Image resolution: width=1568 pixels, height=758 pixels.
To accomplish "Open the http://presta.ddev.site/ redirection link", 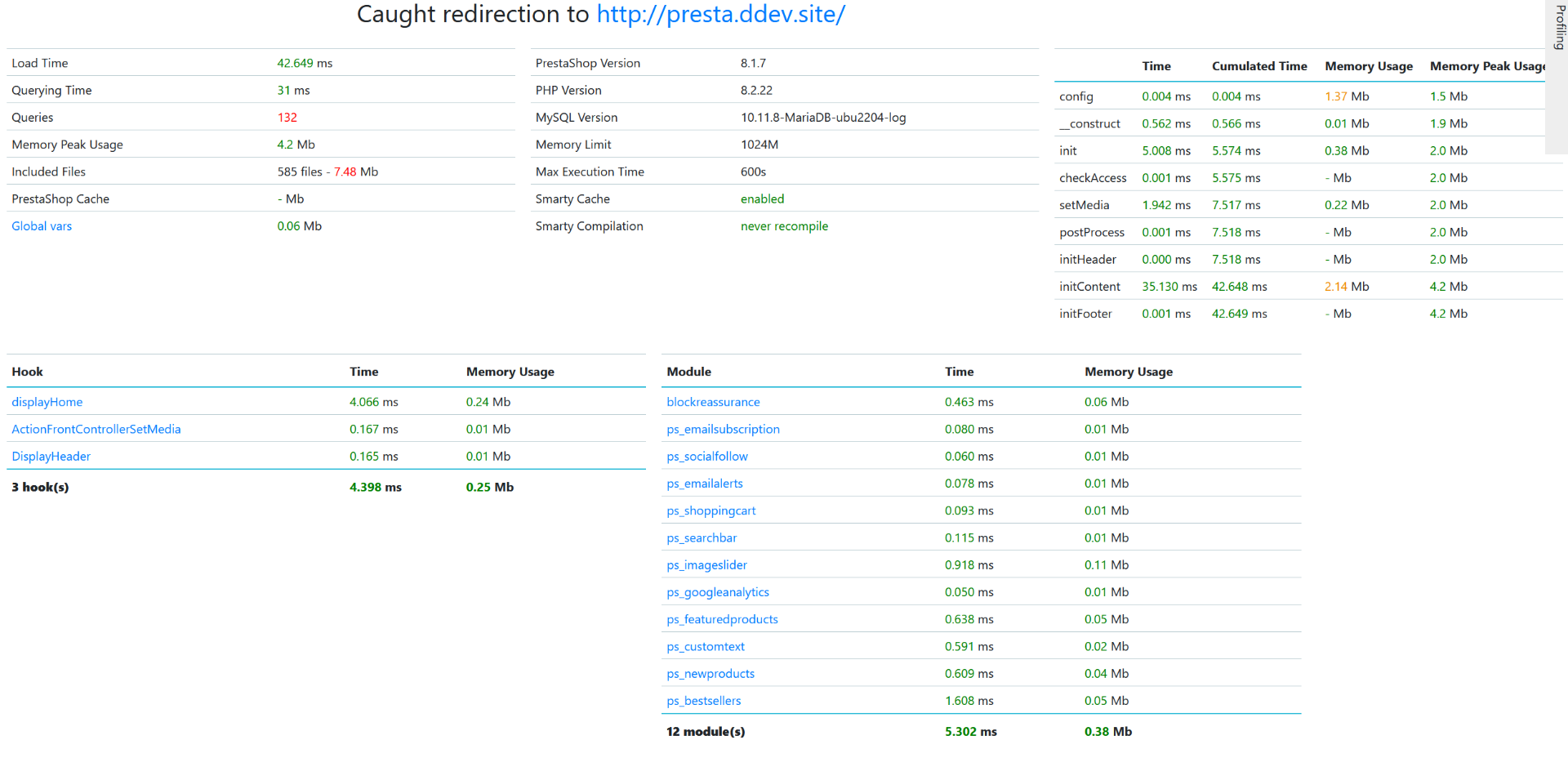I will click(720, 15).
